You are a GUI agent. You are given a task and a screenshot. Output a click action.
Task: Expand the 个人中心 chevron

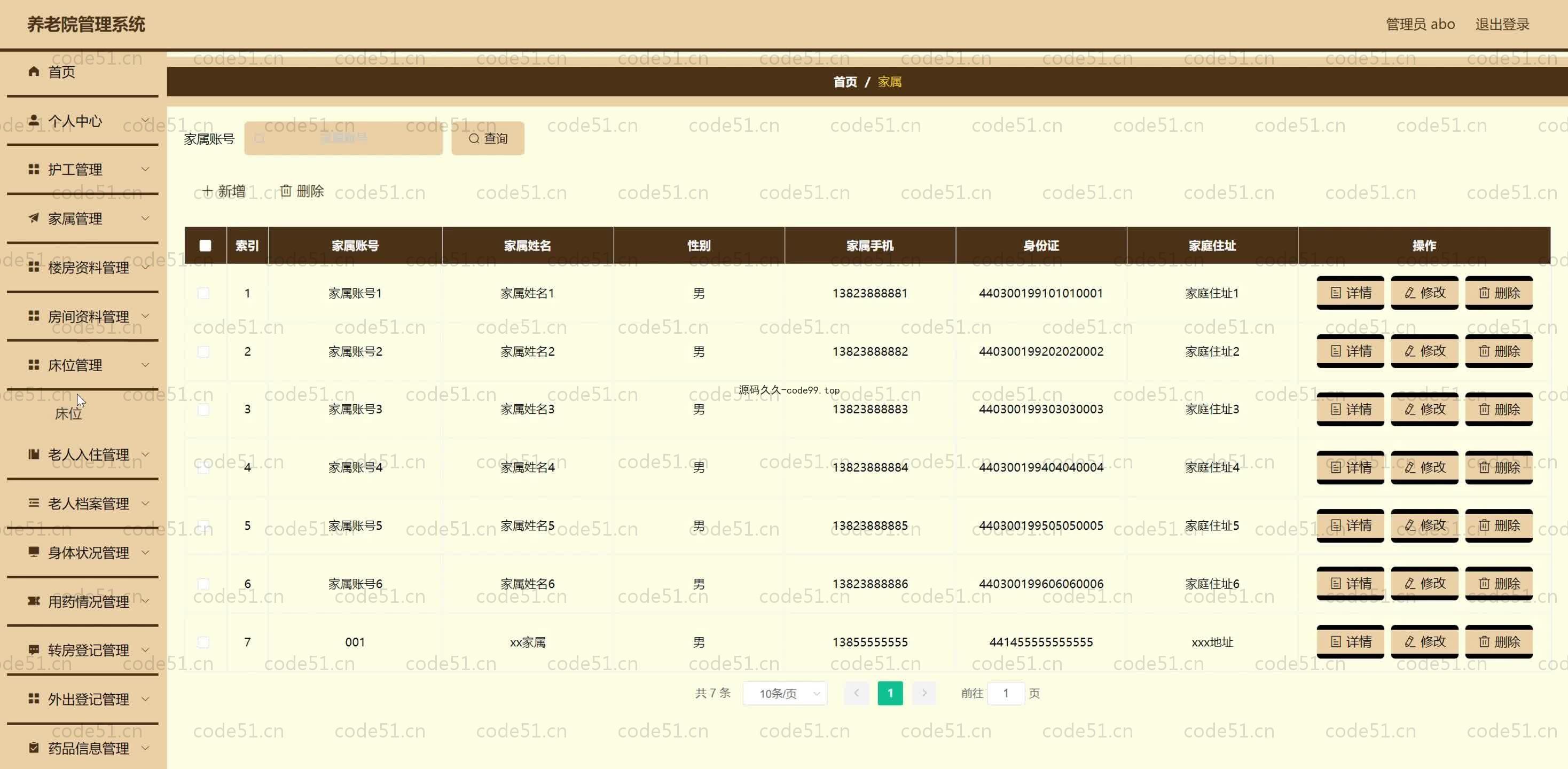pyautogui.click(x=145, y=120)
